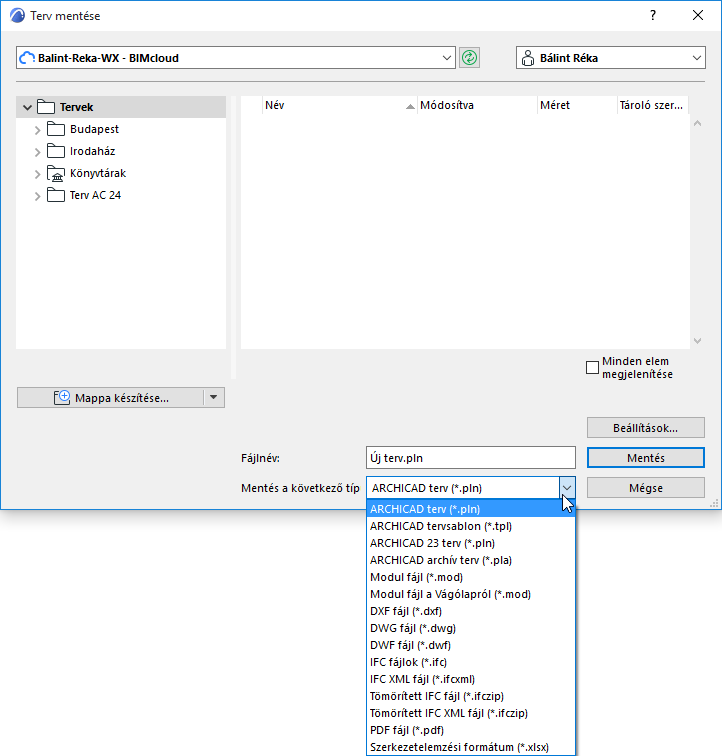Sort by Méret column header
722x756 pixels.
coord(577,105)
